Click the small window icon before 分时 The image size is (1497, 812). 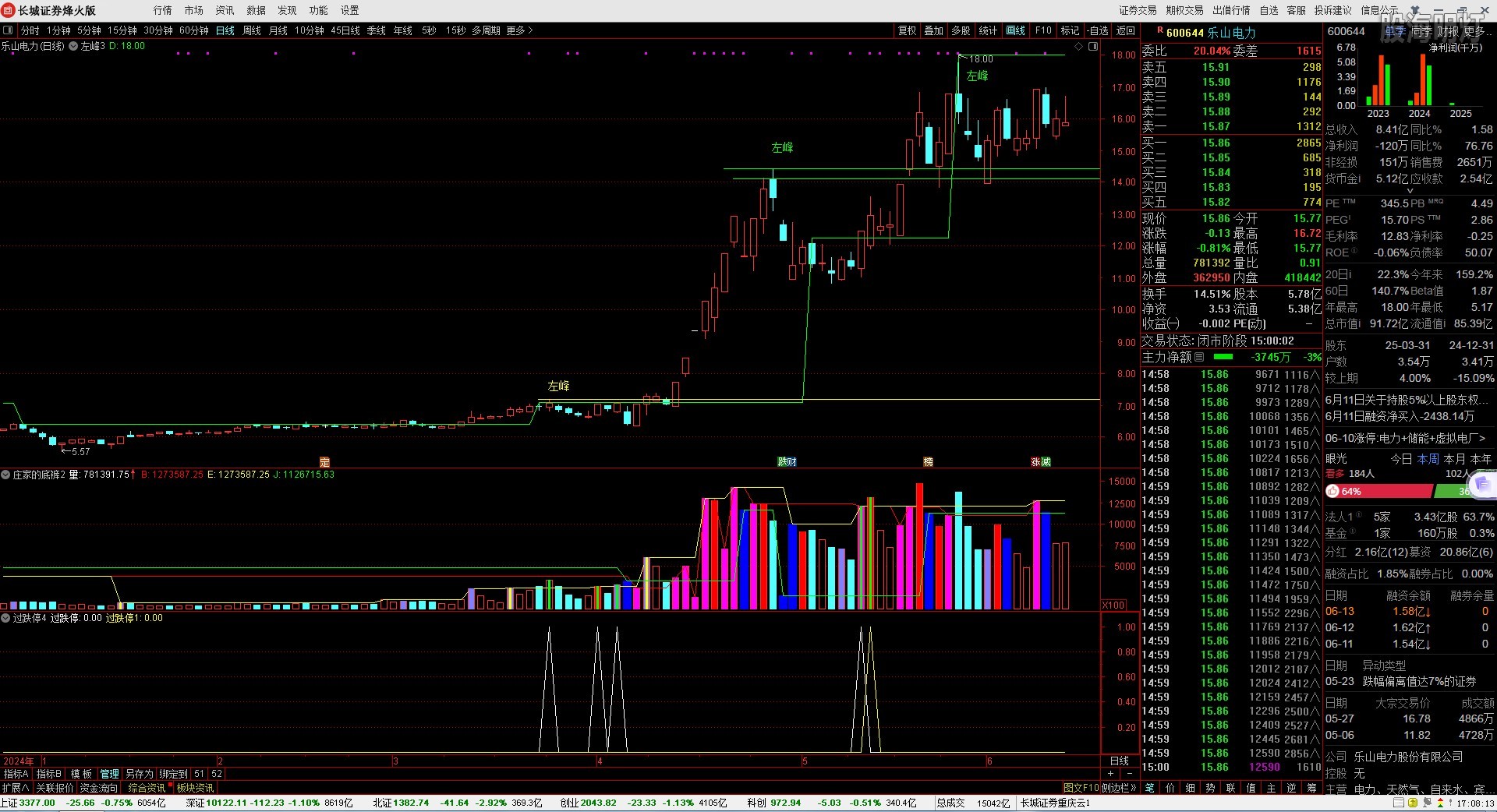click(x=9, y=30)
